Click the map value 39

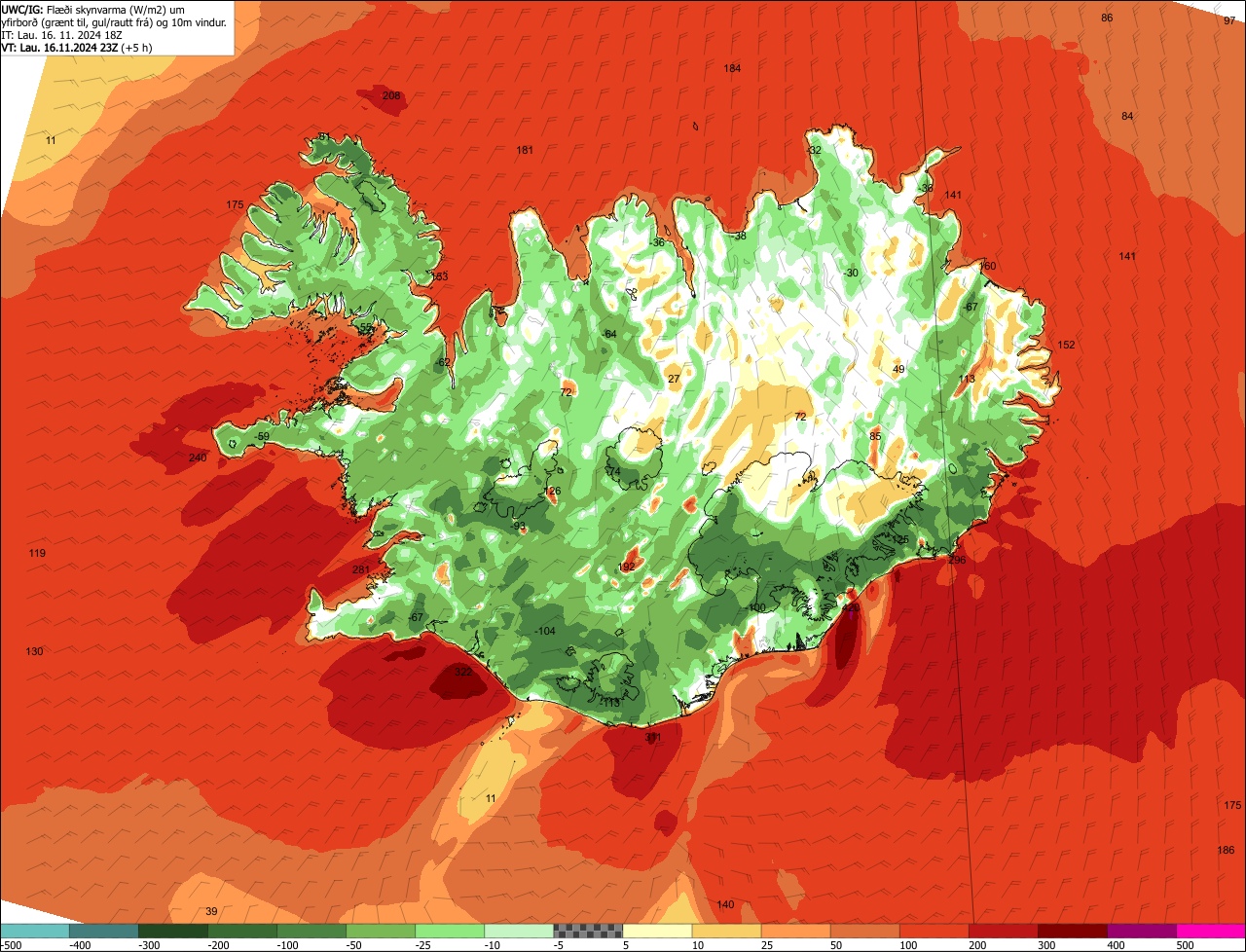coord(212,911)
